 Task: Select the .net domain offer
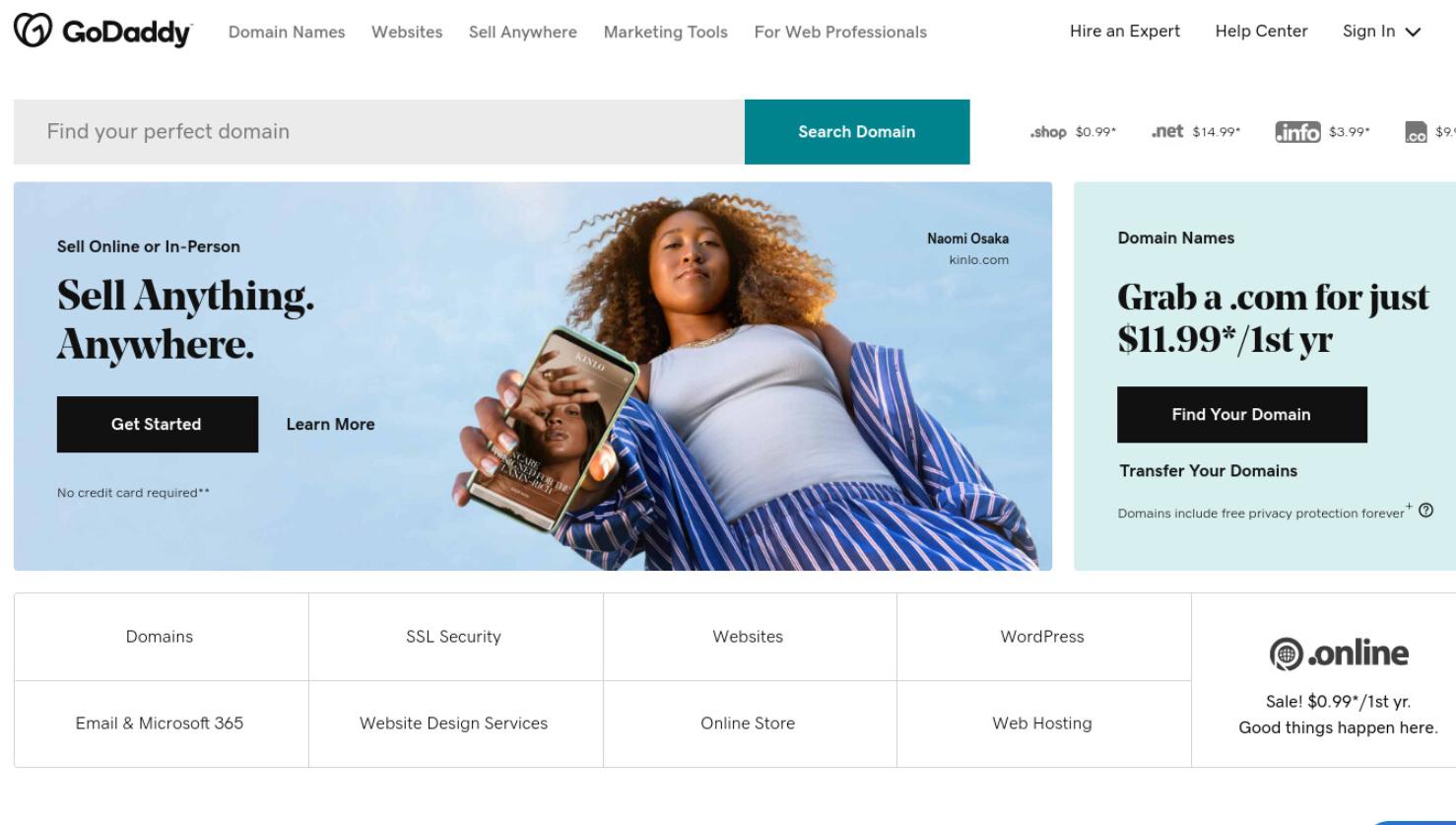[x=1195, y=131]
